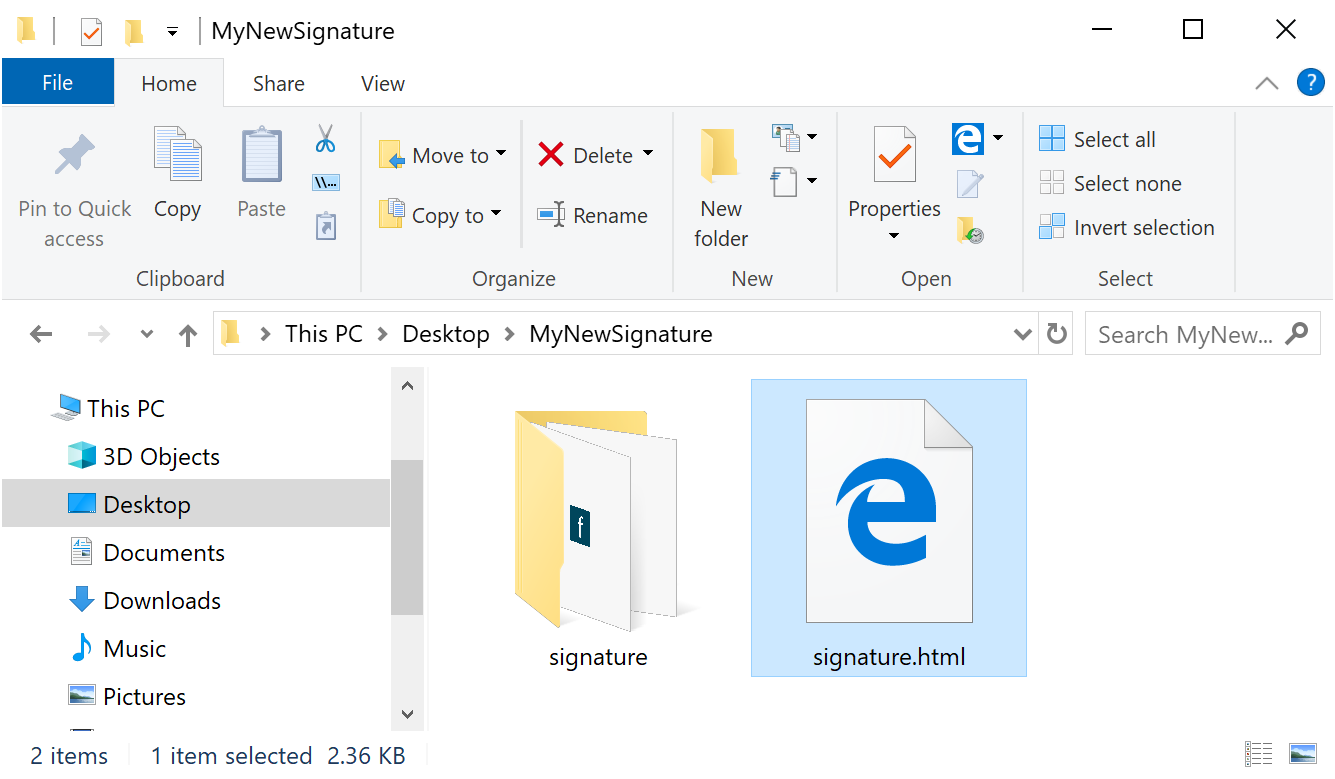Open Documents in navigation pane
The image size is (1335, 779).
pos(146,552)
